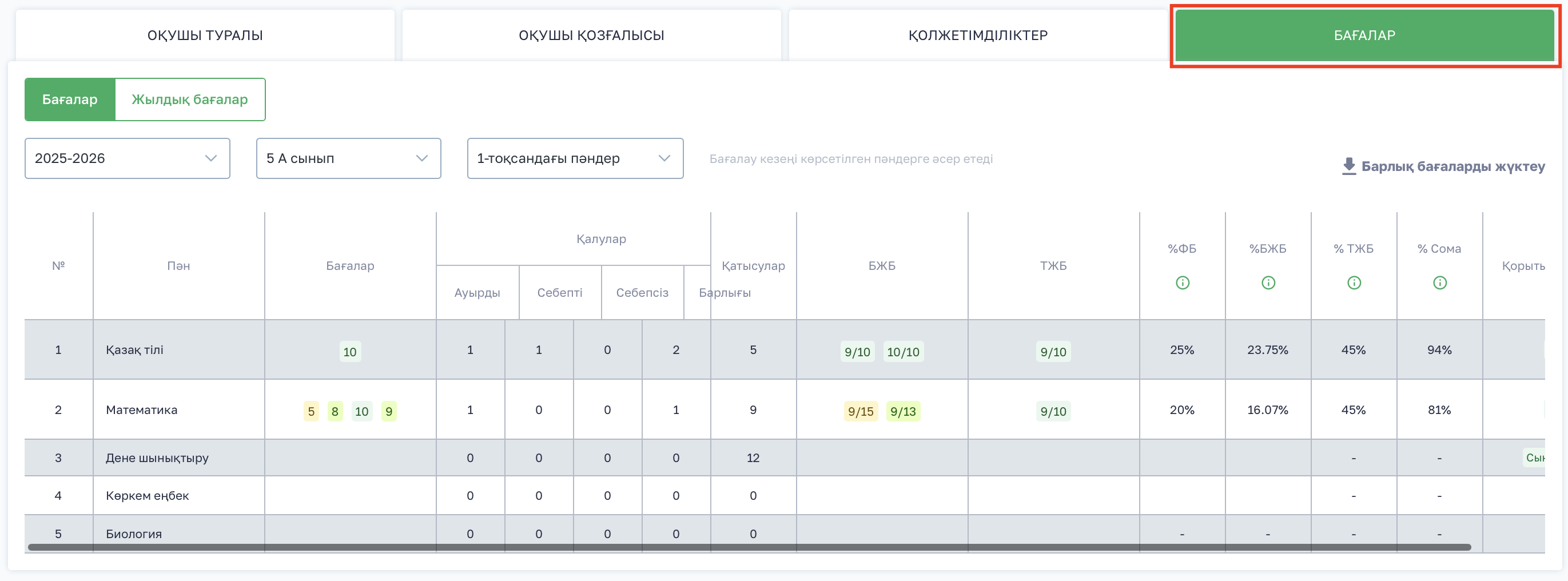
Task: Click the info icon under % Сома
Action: (x=1439, y=282)
